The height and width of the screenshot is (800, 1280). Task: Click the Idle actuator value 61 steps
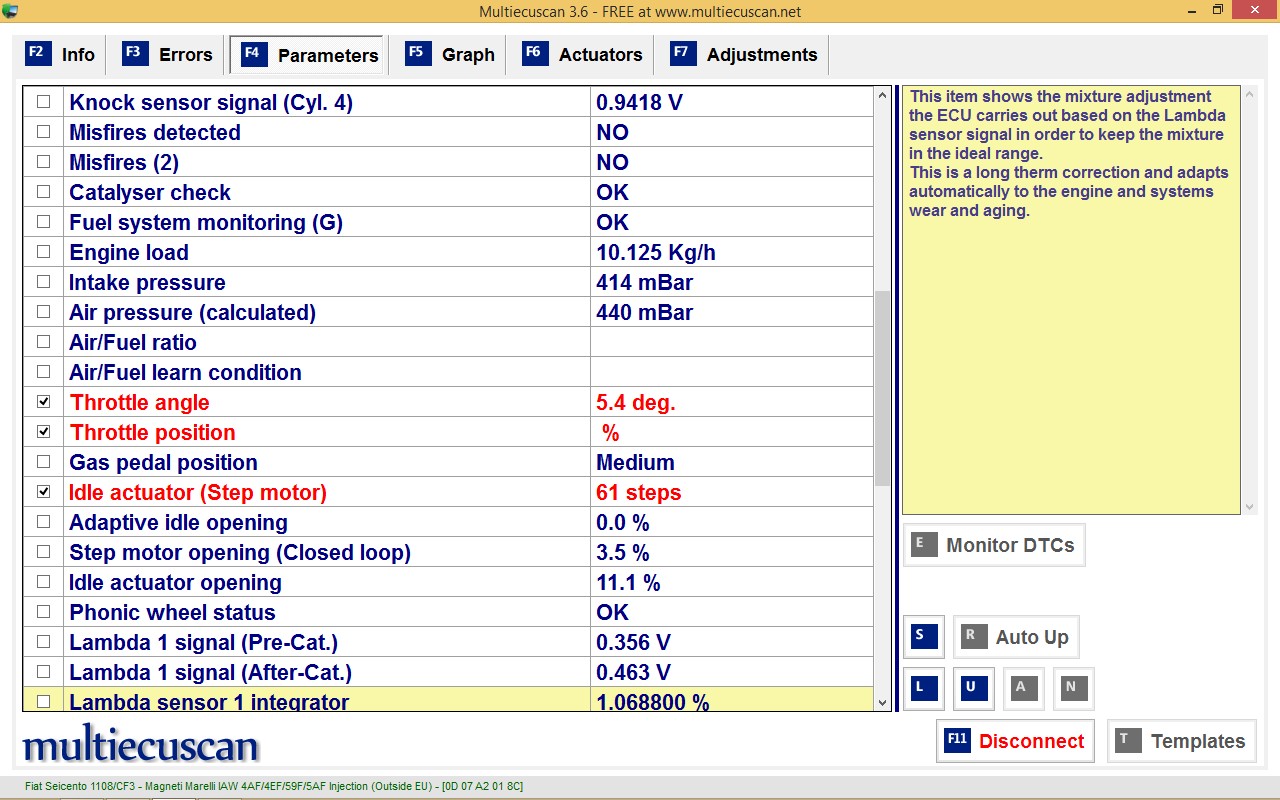pyautogui.click(x=638, y=492)
